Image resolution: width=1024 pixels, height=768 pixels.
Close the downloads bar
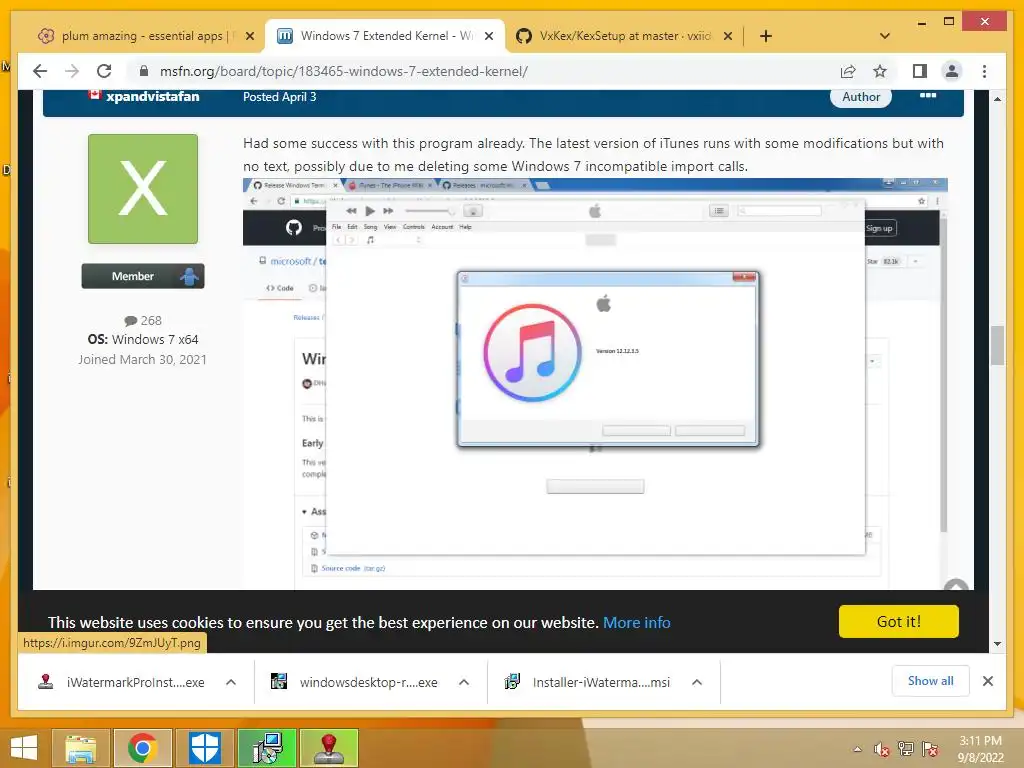tap(988, 681)
